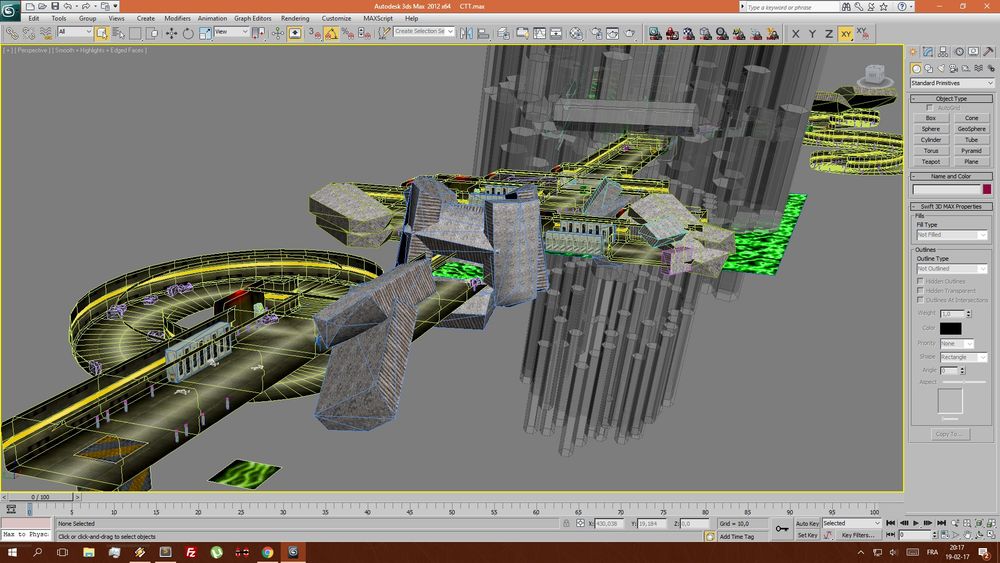
Task: Open the Graph Editors menu
Action: [x=253, y=18]
